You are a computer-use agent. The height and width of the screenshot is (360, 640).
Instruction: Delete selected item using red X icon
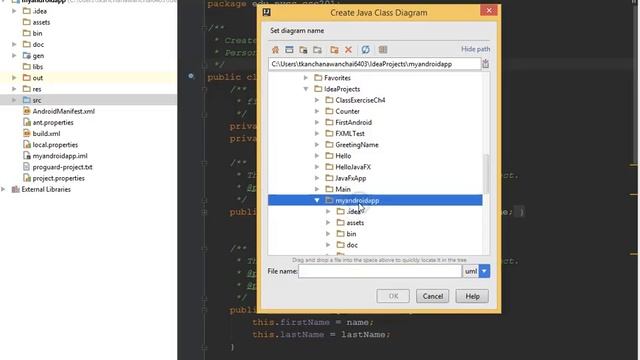(348, 50)
